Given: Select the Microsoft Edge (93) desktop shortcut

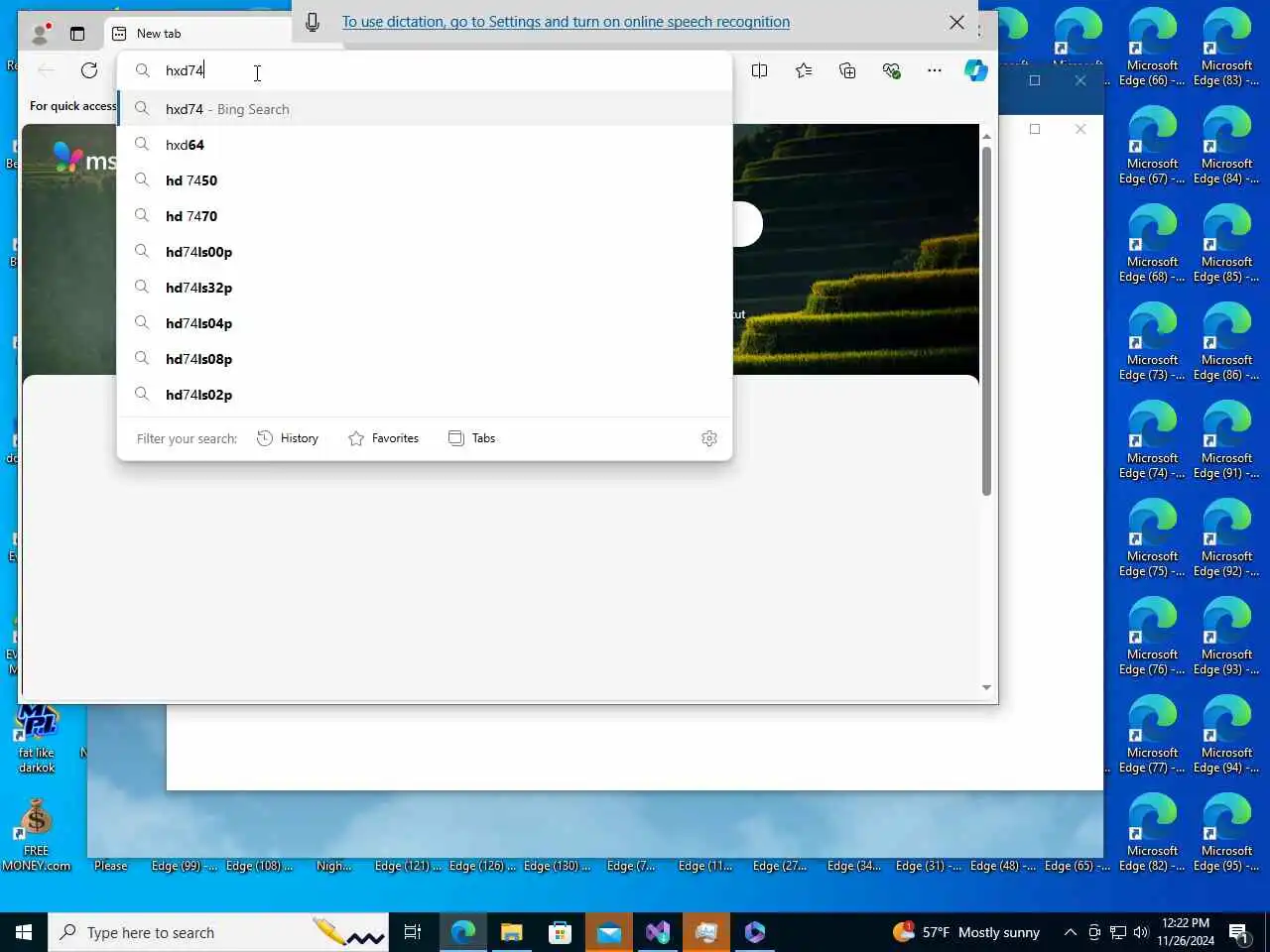Looking at the screenshot, I should pyautogui.click(x=1226, y=637).
